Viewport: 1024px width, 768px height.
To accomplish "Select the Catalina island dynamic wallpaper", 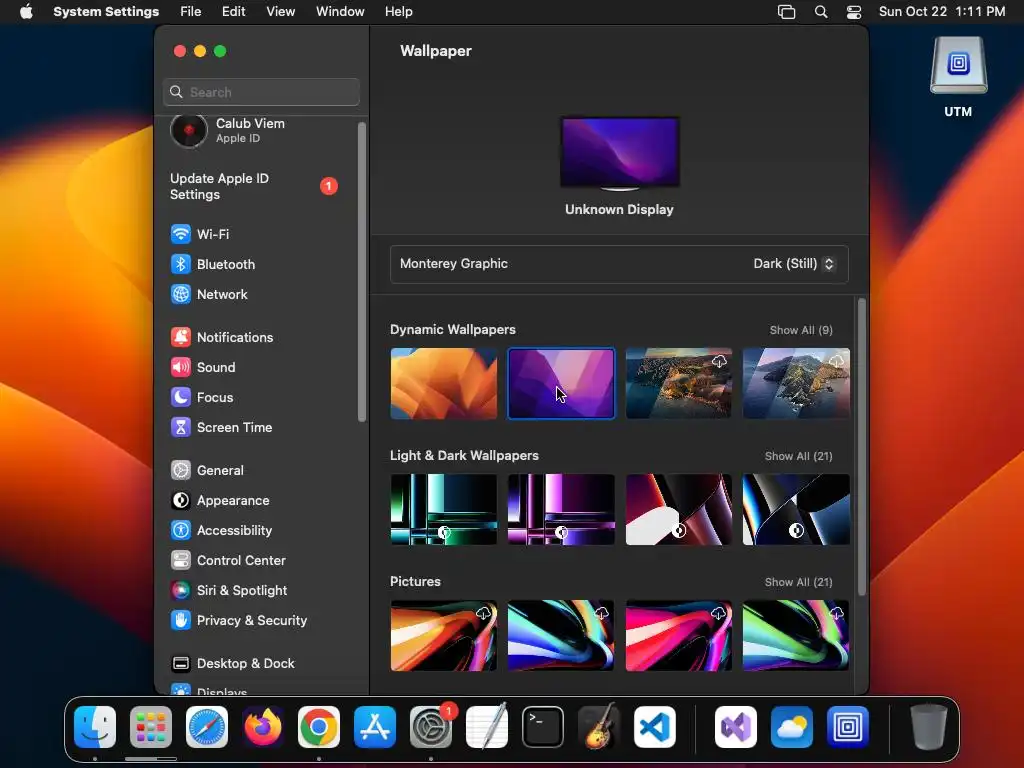I will pos(796,383).
